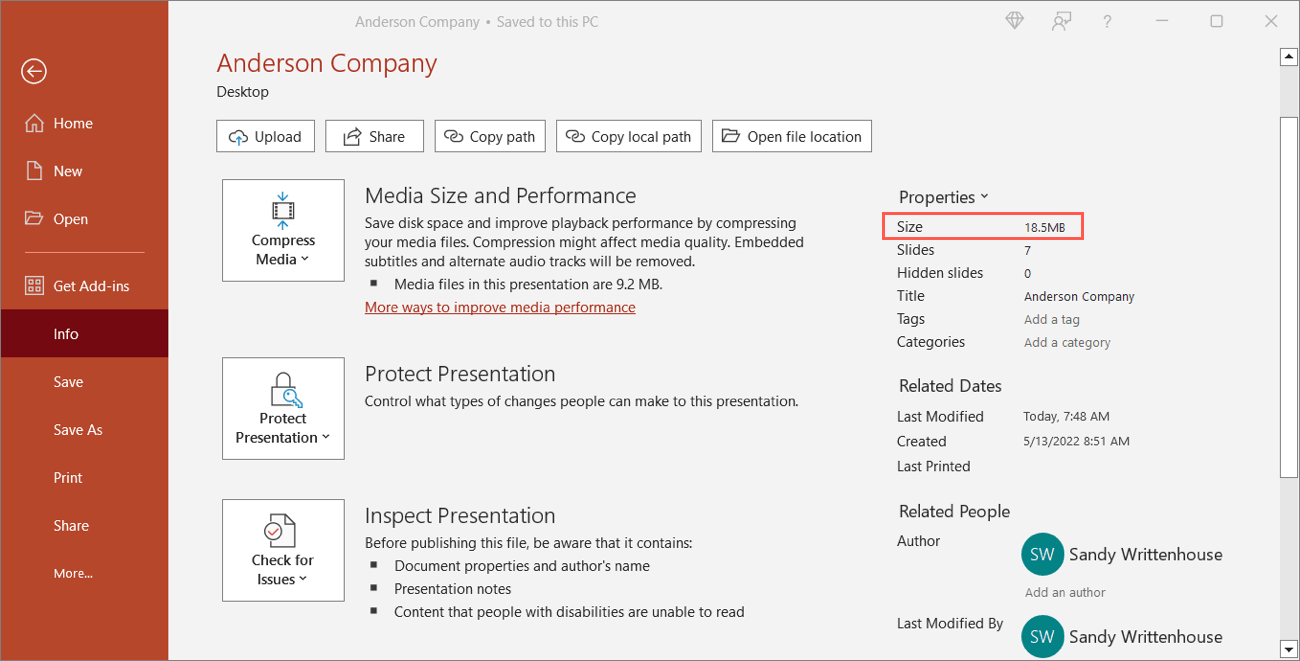Open the Protect Presentation dropdown label
This screenshot has height=661, width=1300.
(283, 428)
